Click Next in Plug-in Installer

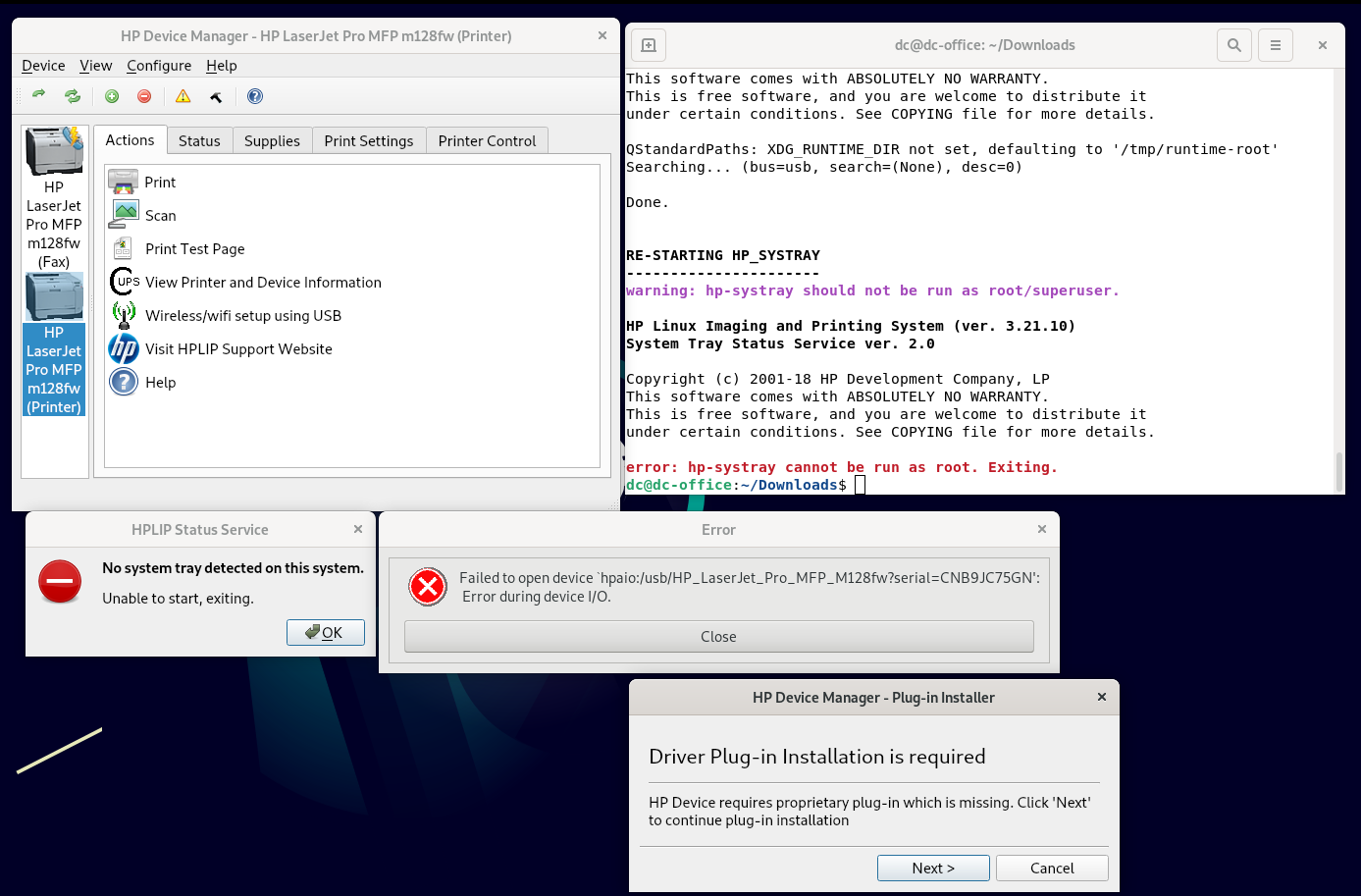(933, 868)
